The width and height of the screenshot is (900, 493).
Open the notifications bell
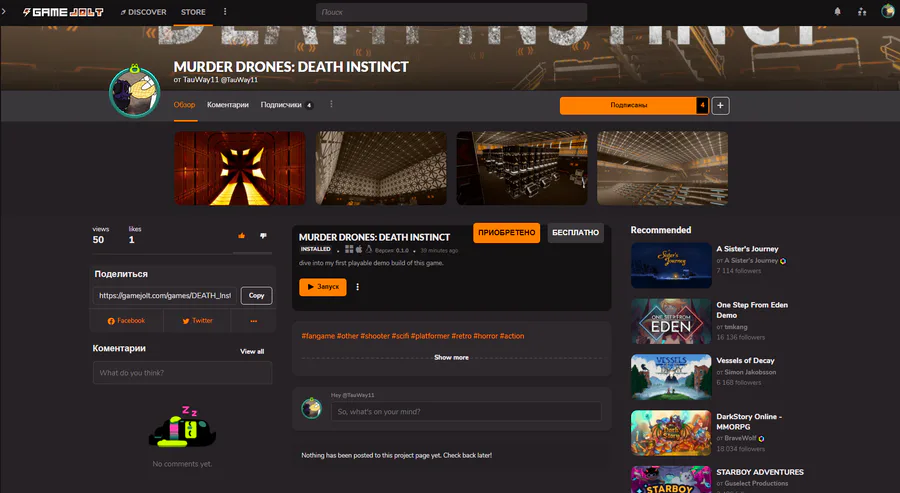[x=837, y=11]
